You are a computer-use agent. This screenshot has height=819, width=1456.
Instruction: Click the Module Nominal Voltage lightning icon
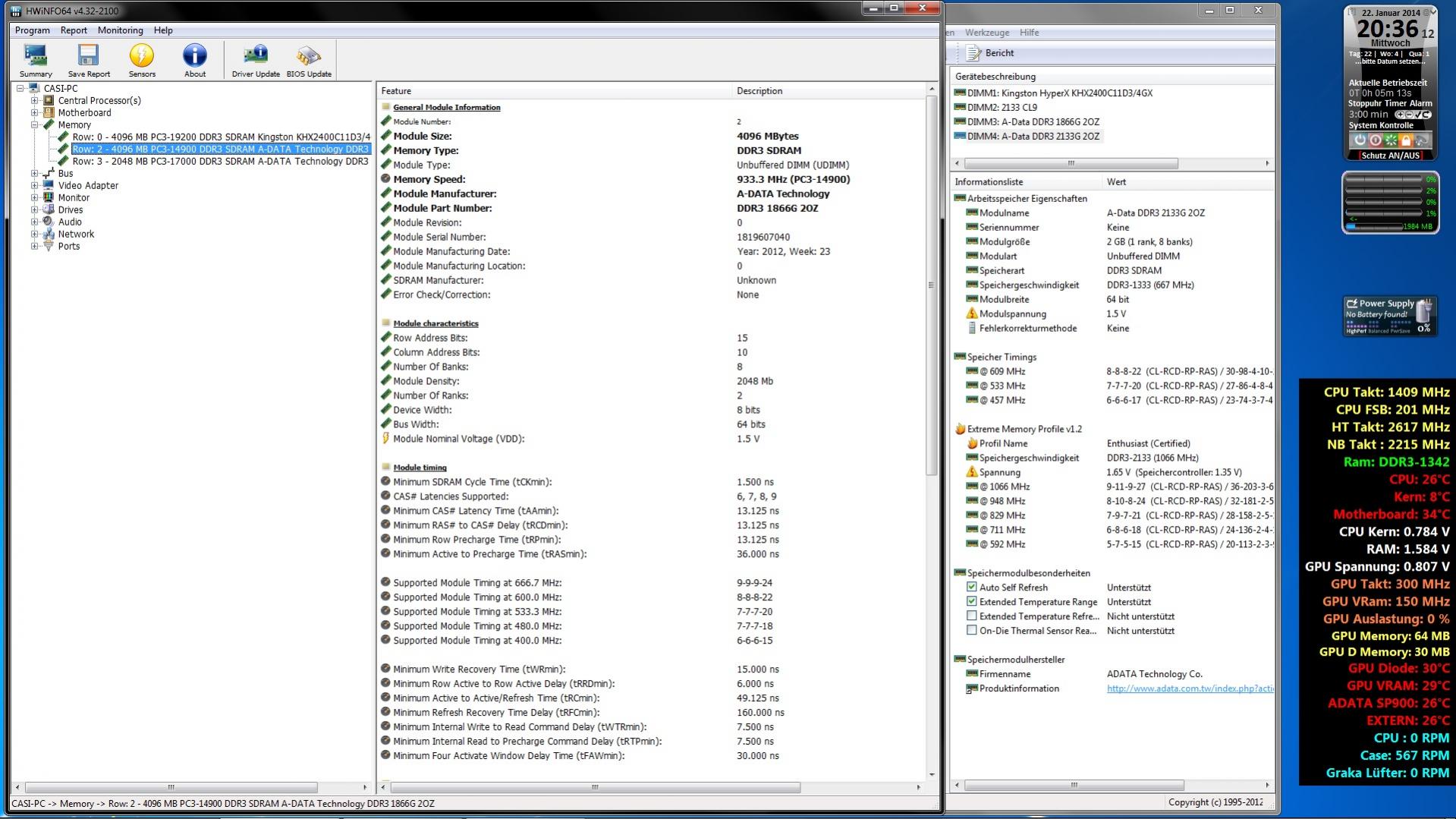(x=385, y=439)
